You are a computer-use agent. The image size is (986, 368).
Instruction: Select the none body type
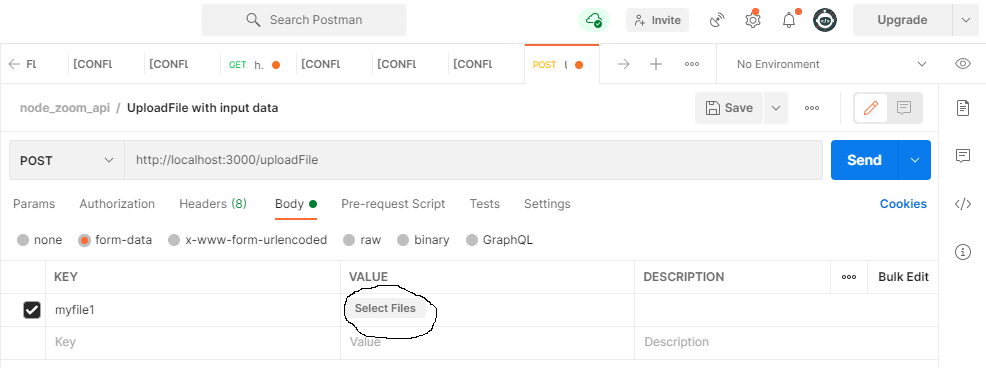(x=23, y=240)
